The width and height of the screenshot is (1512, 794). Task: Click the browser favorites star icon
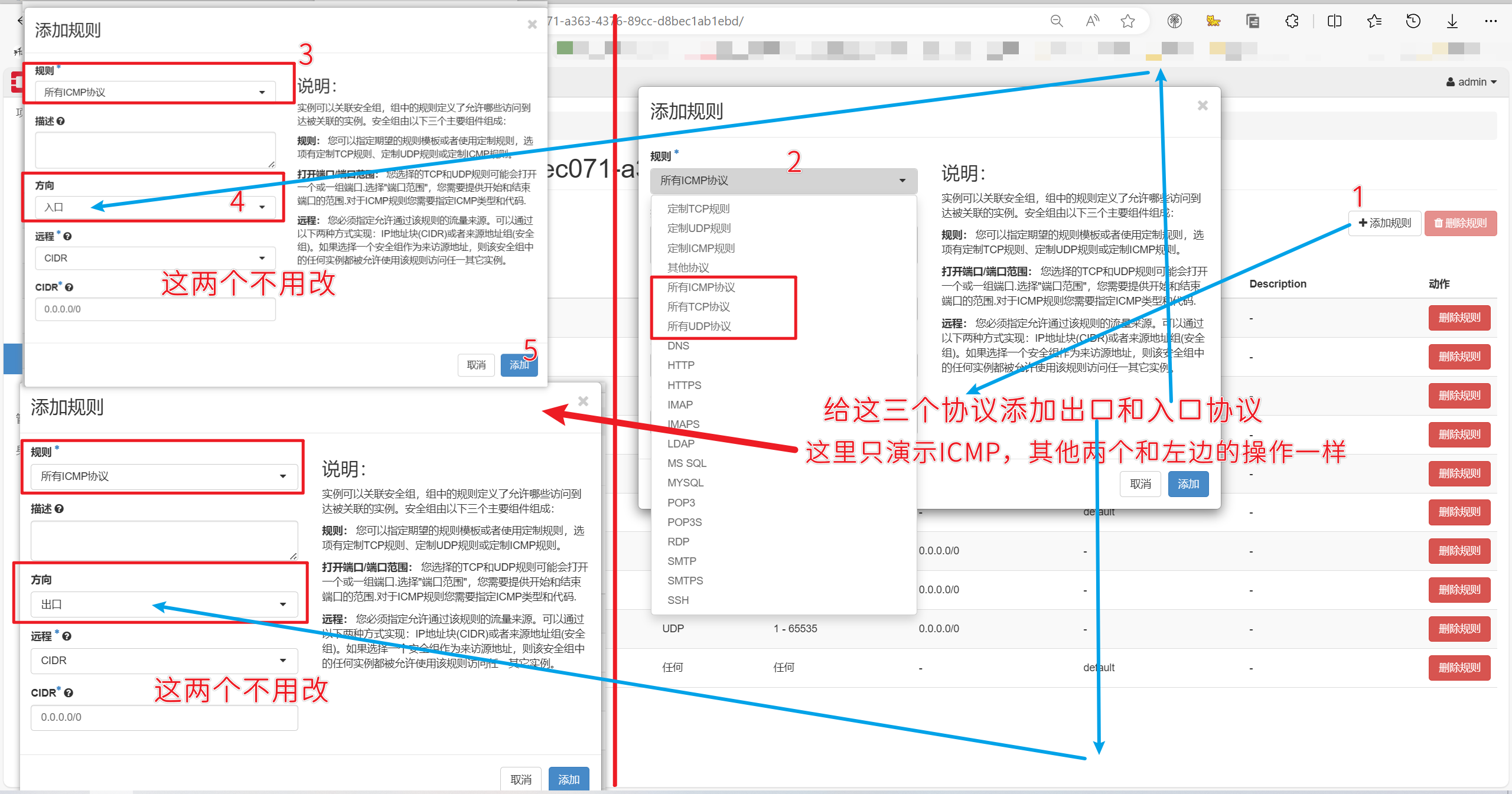tap(1128, 21)
